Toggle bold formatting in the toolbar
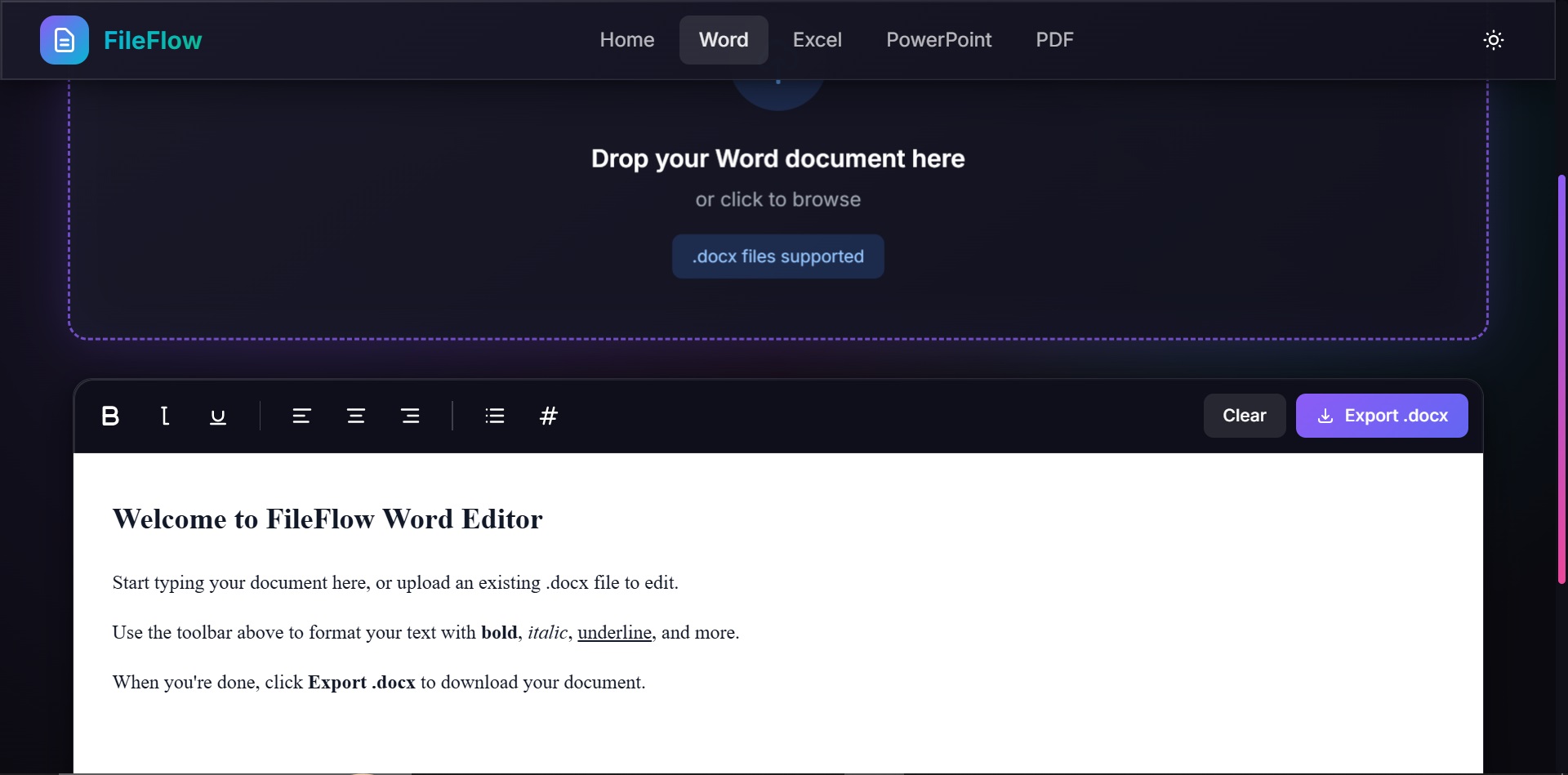The width and height of the screenshot is (1568, 775). pos(110,416)
